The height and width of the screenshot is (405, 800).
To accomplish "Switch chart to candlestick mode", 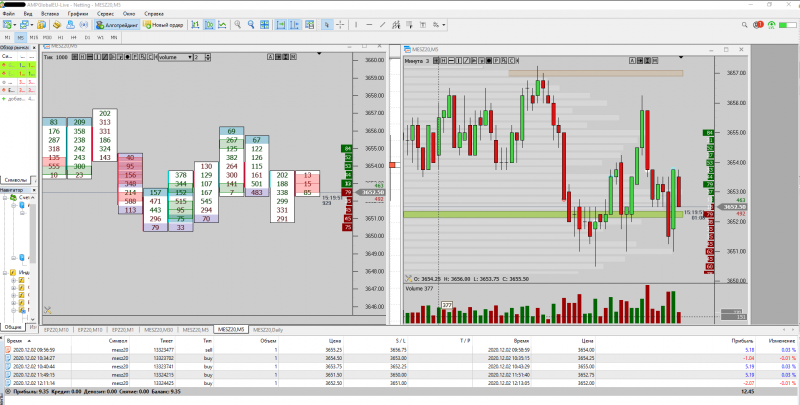I will click(209, 24).
